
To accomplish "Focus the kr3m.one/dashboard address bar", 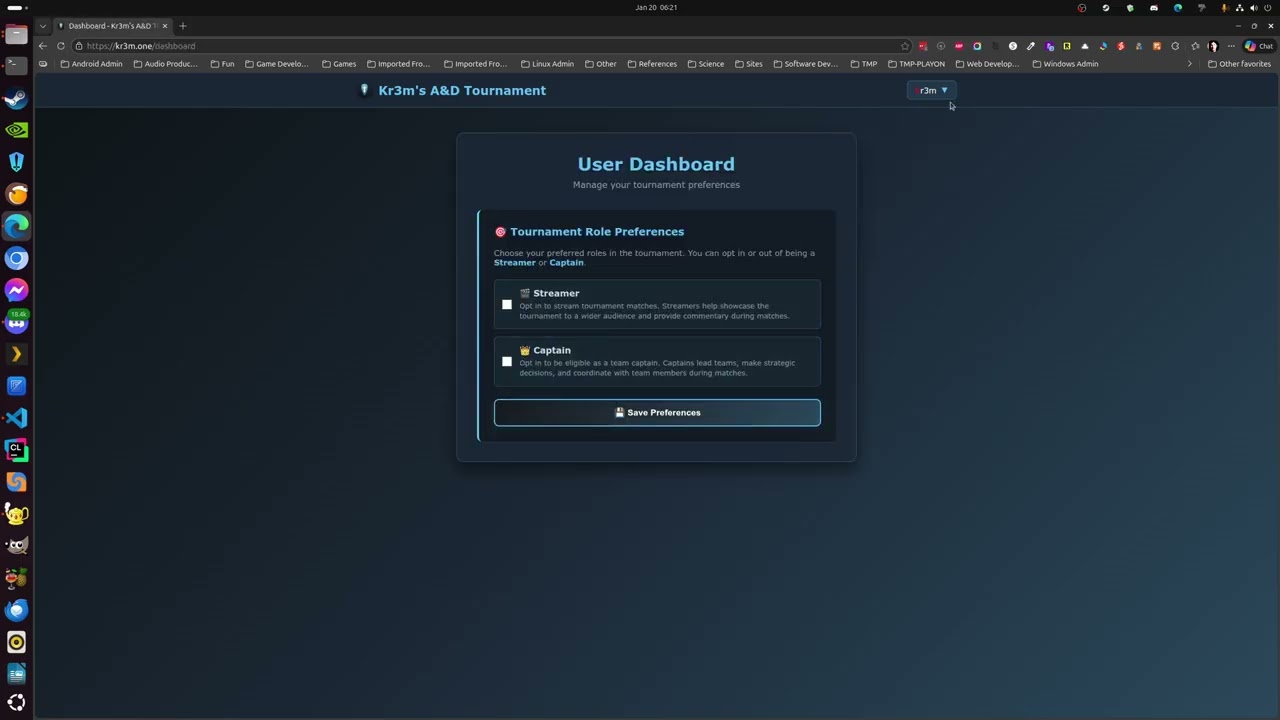I will 490,46.
